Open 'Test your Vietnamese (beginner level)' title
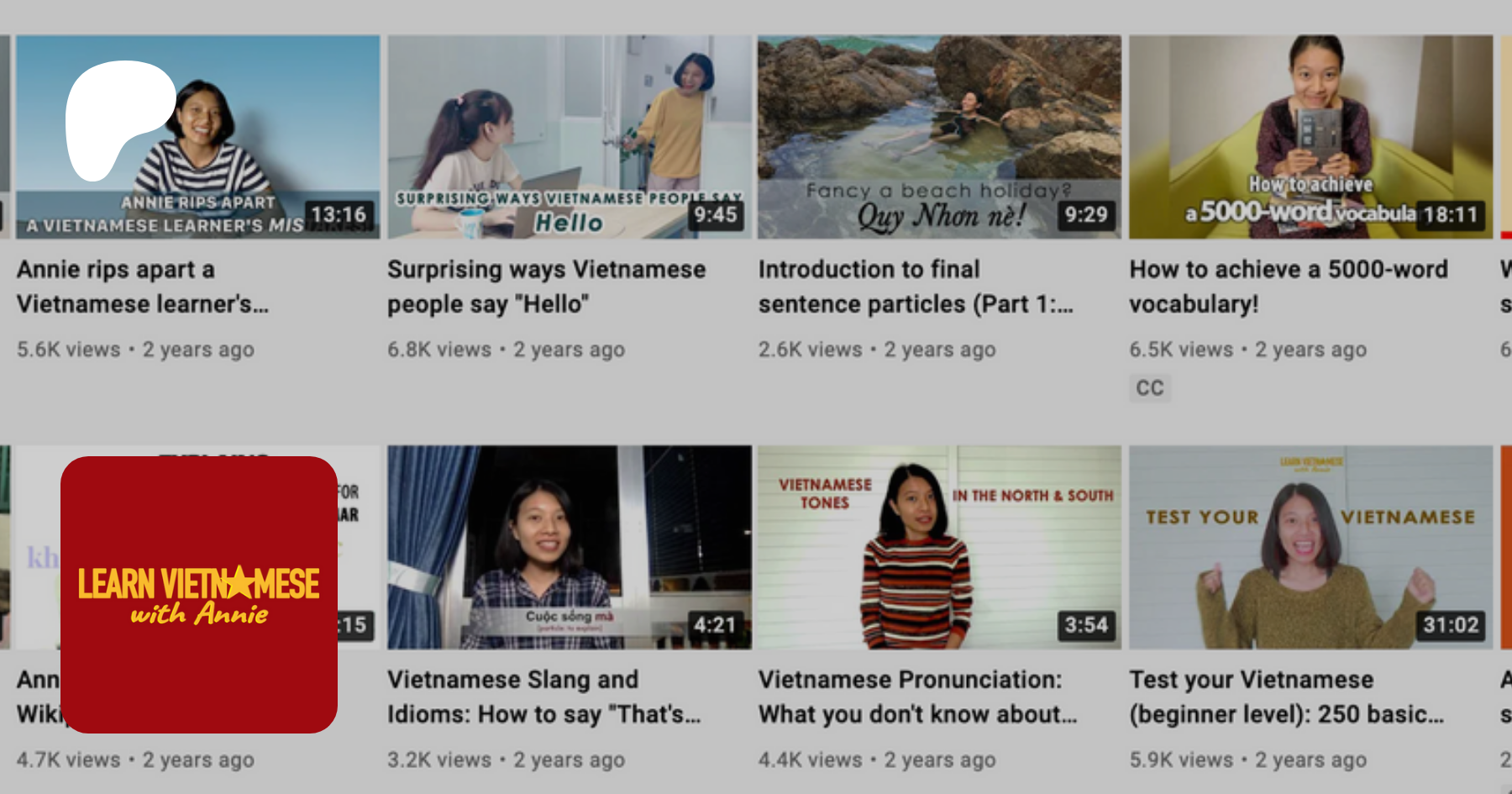Image resolution: width=1512 pixels, height=794 pixels. click(x=1287, y=697)
